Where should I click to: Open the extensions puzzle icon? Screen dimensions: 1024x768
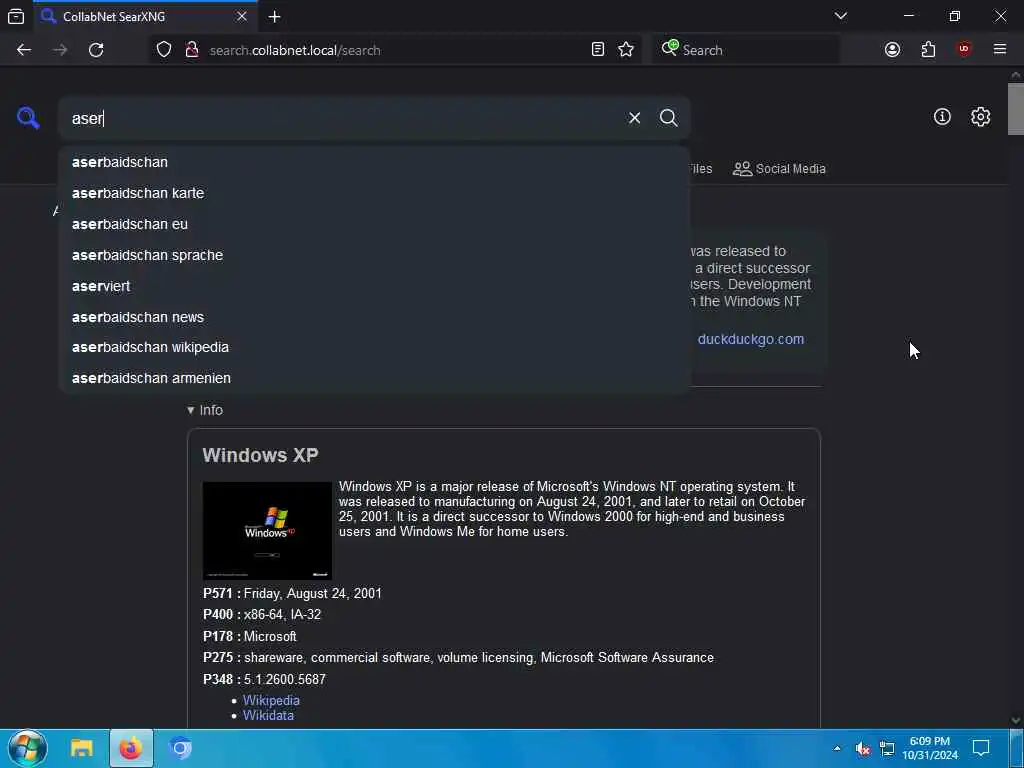tap(928, 50)
